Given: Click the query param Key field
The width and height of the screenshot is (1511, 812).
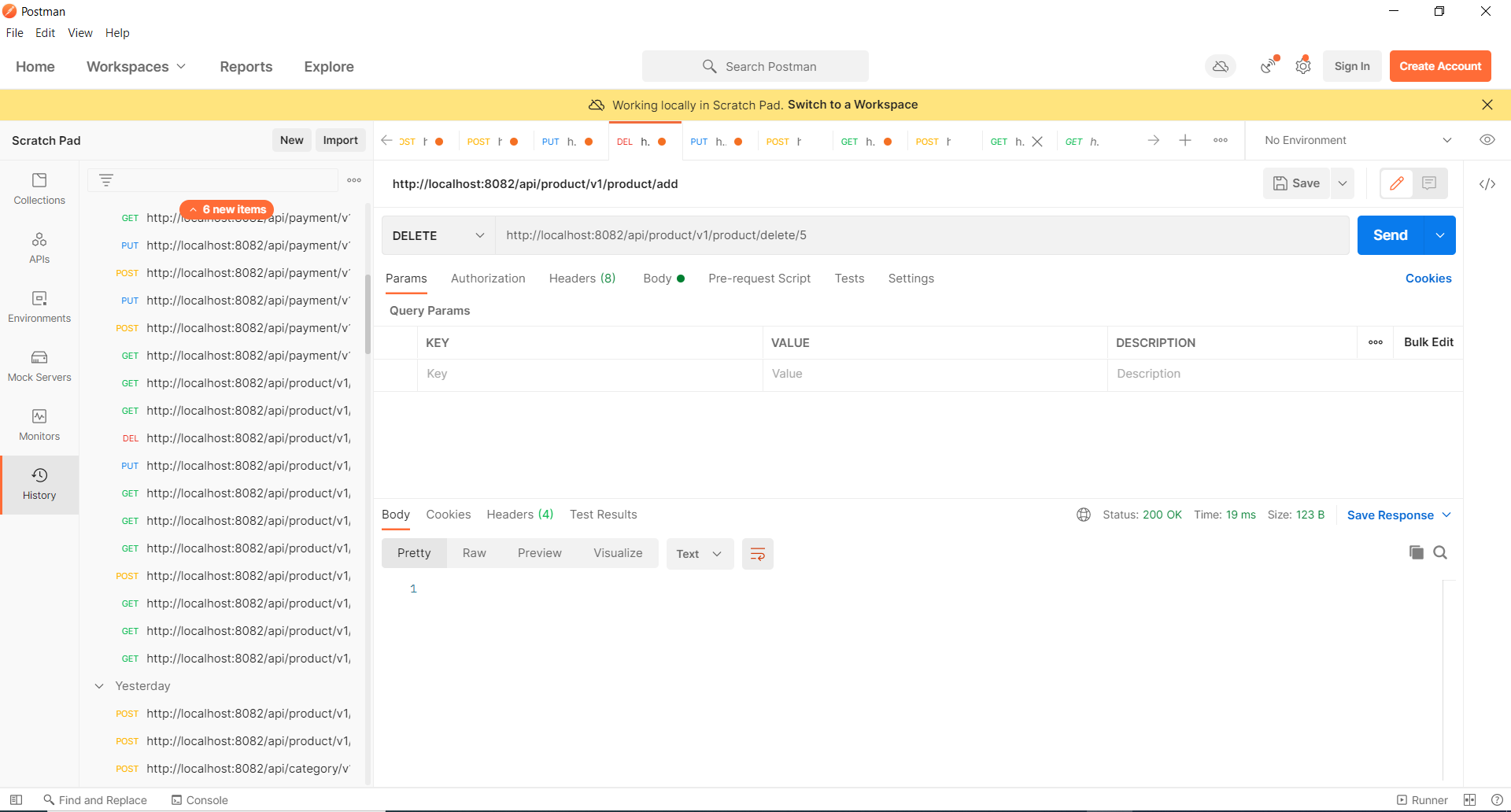Looking at the screenshot, I should coord(590,374).
